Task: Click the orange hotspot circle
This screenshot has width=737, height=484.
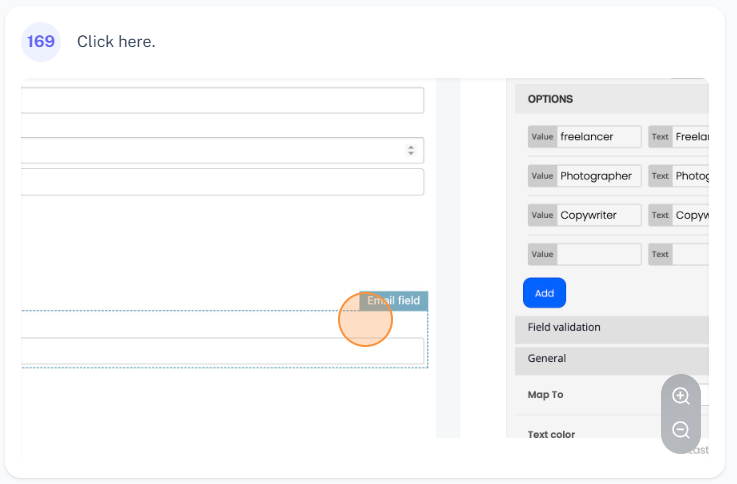Action: tap(365, 320)
